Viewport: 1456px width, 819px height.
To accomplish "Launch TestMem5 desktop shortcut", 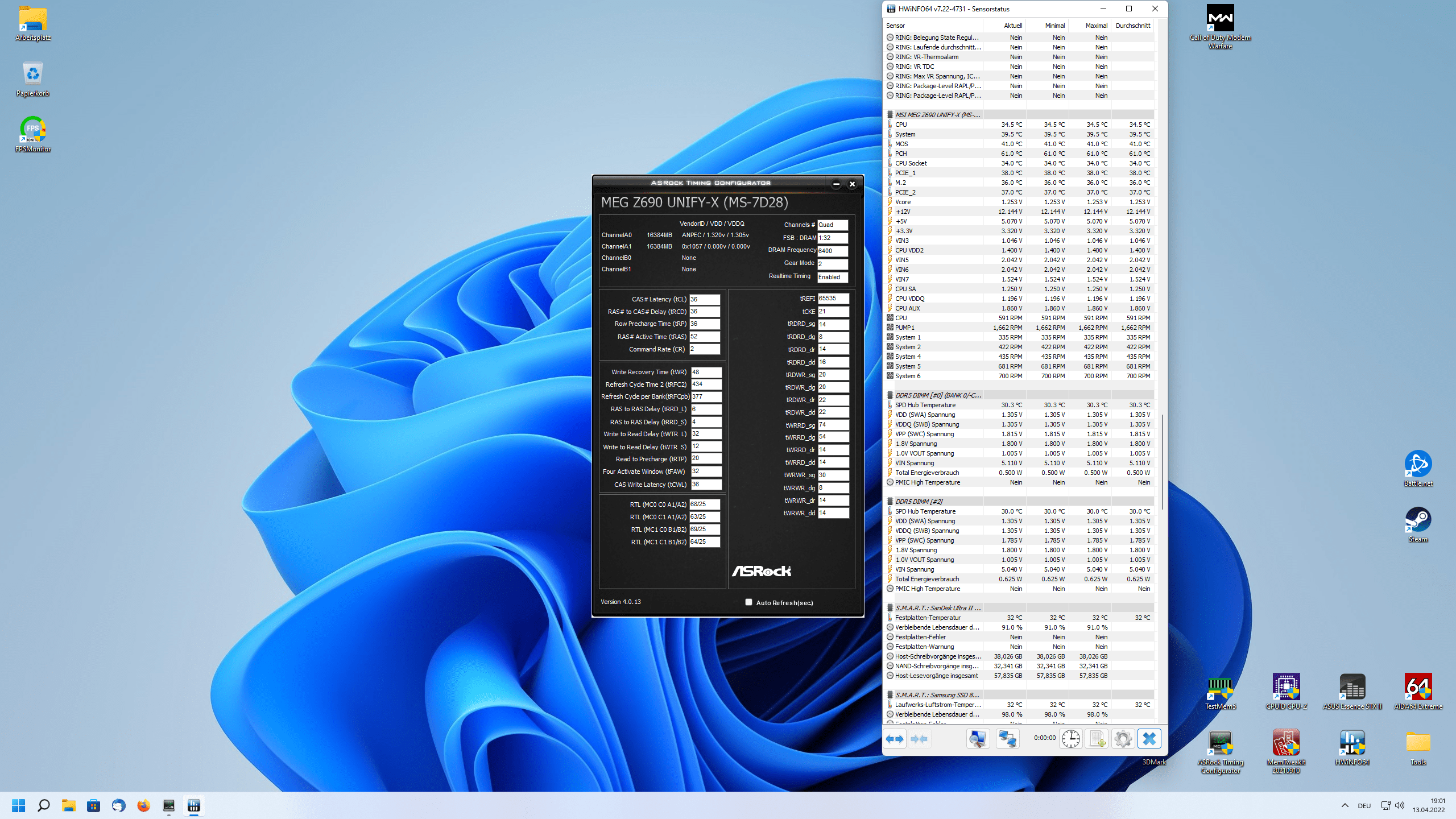I will click(1220, 692).
